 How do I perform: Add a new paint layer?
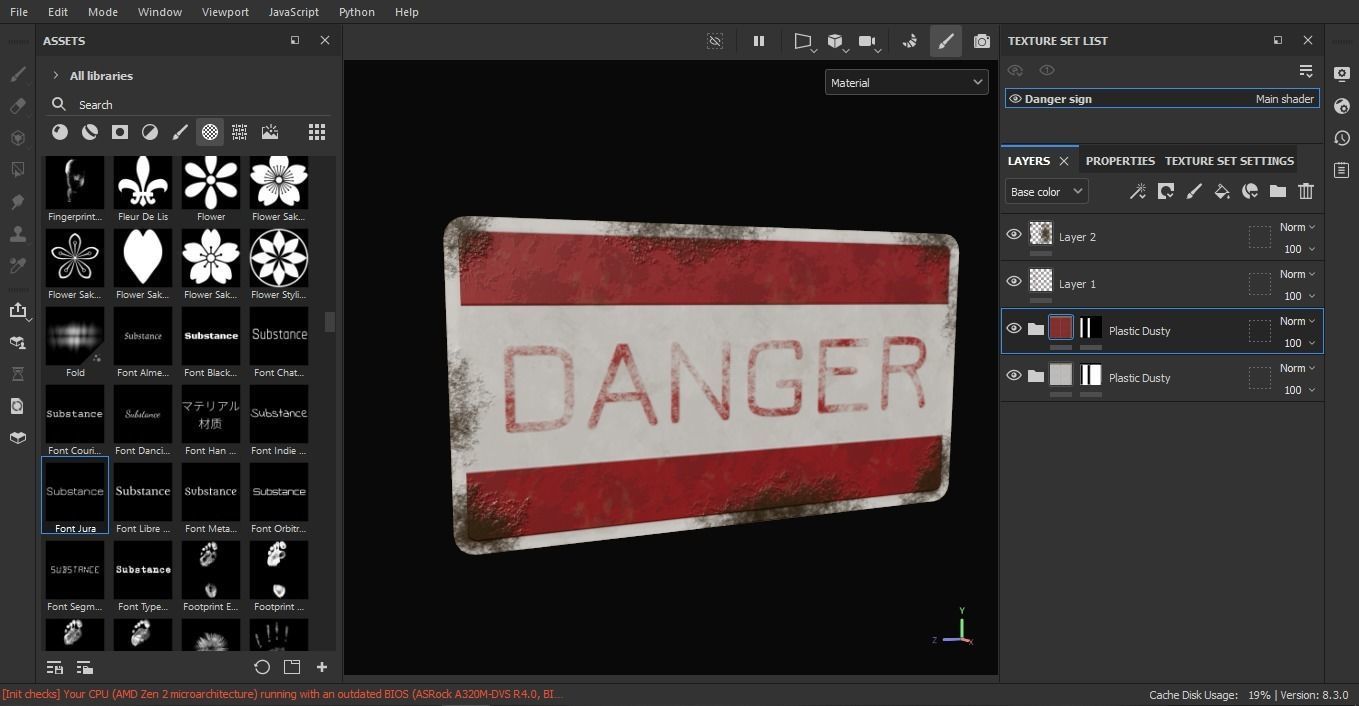(x=1194, y=191)
